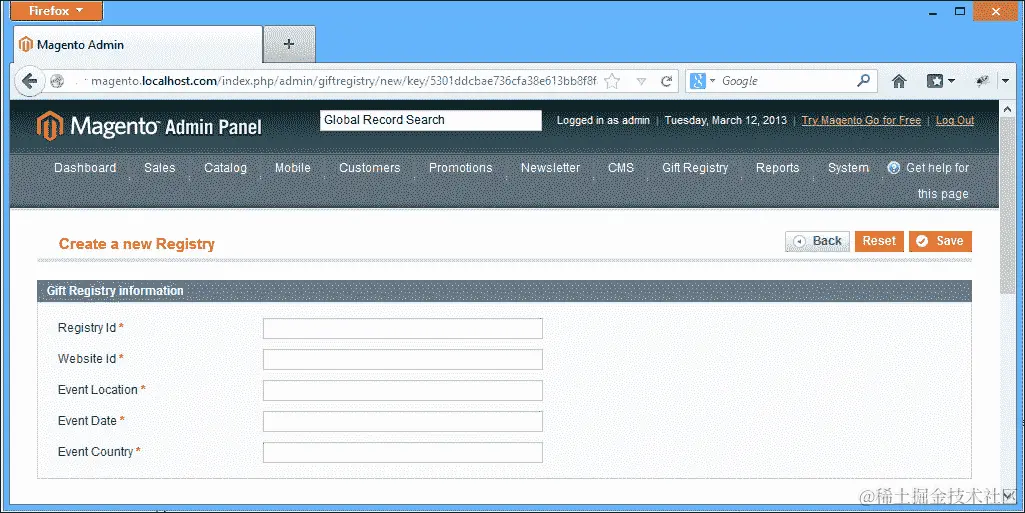
Task: Open a new tab with plus button
Action: tap(289, 44)
